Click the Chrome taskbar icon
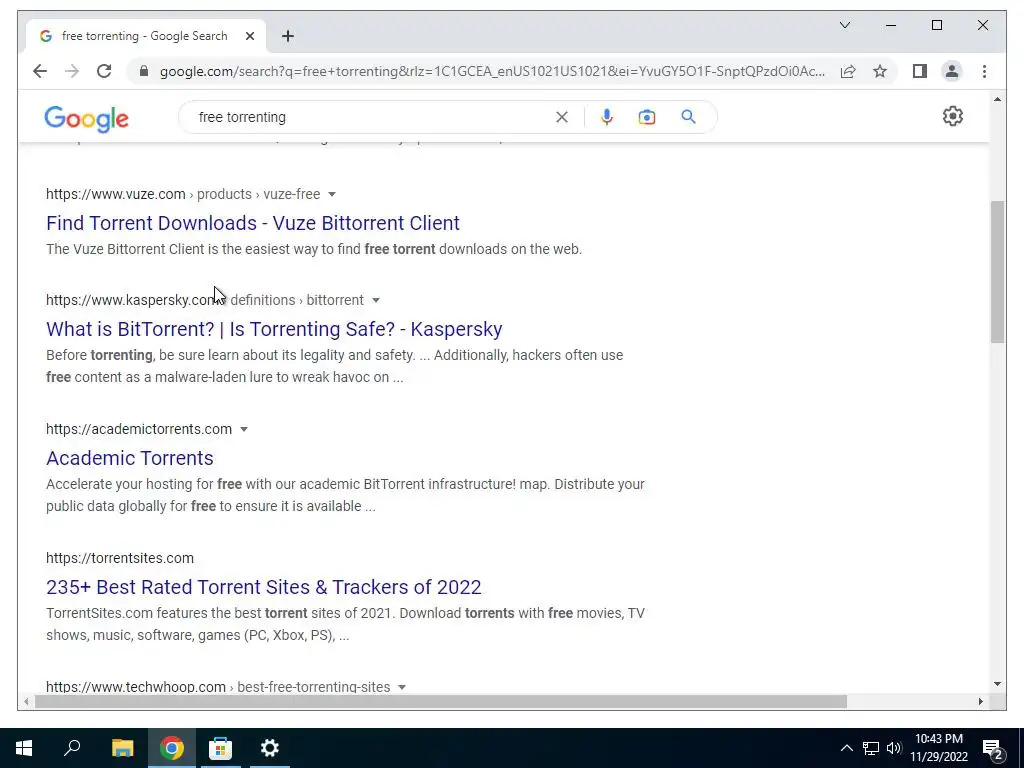 [171, 748]
